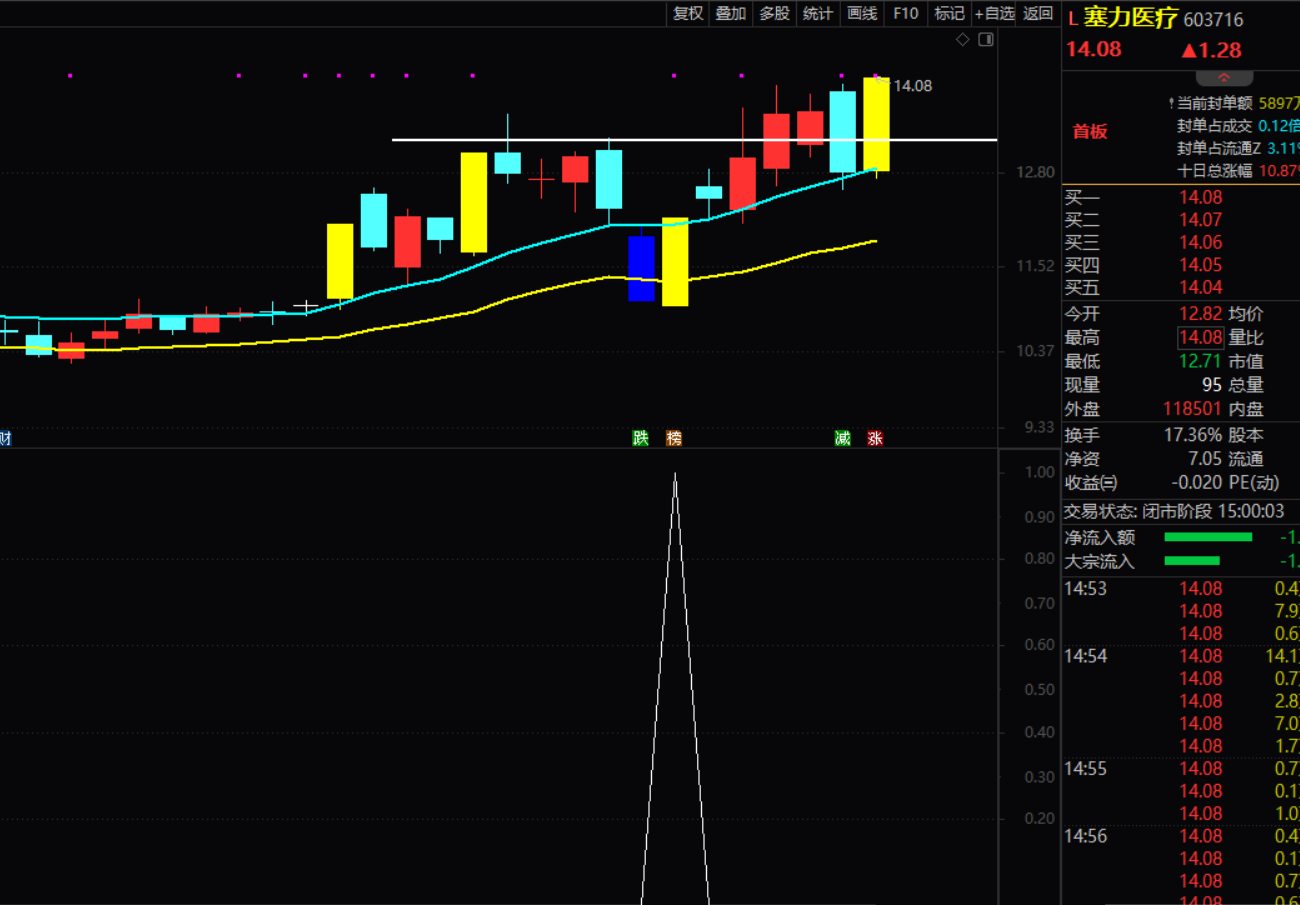The image size is (1300, 905).
Task: Click the 标记 mark button
Action: coord(949,13)
